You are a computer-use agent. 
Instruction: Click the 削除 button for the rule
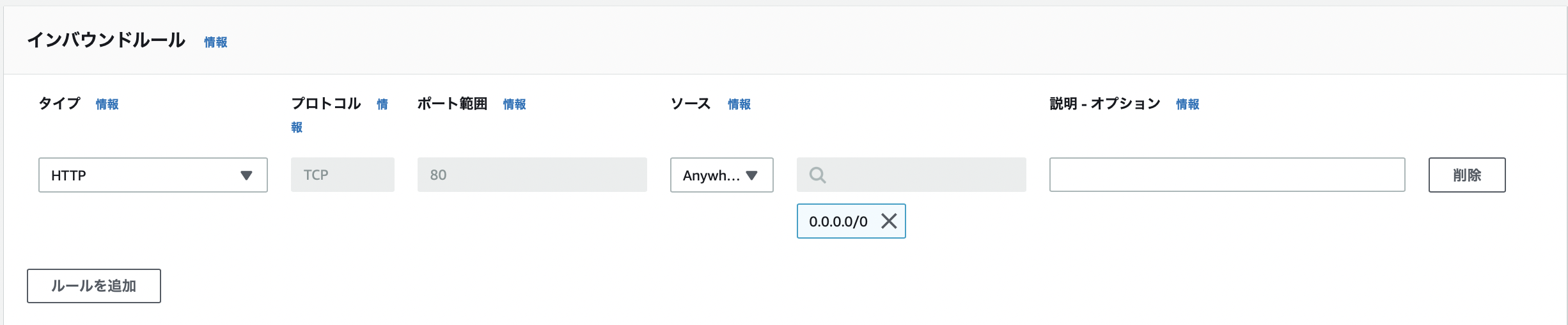pyautogui.click(x=1467, y=175)
